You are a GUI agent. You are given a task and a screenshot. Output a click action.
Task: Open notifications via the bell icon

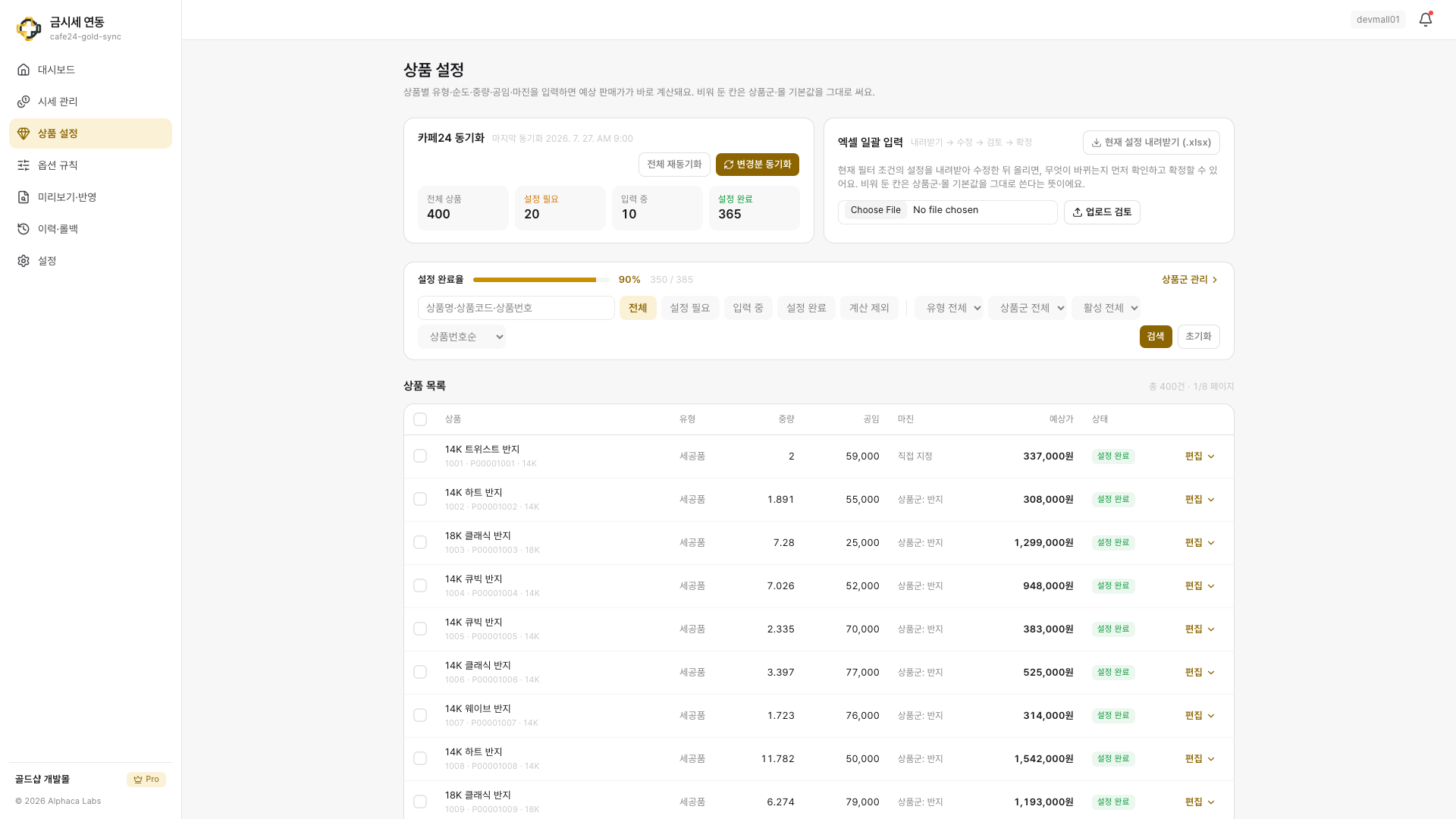(x=1426, y=20)
